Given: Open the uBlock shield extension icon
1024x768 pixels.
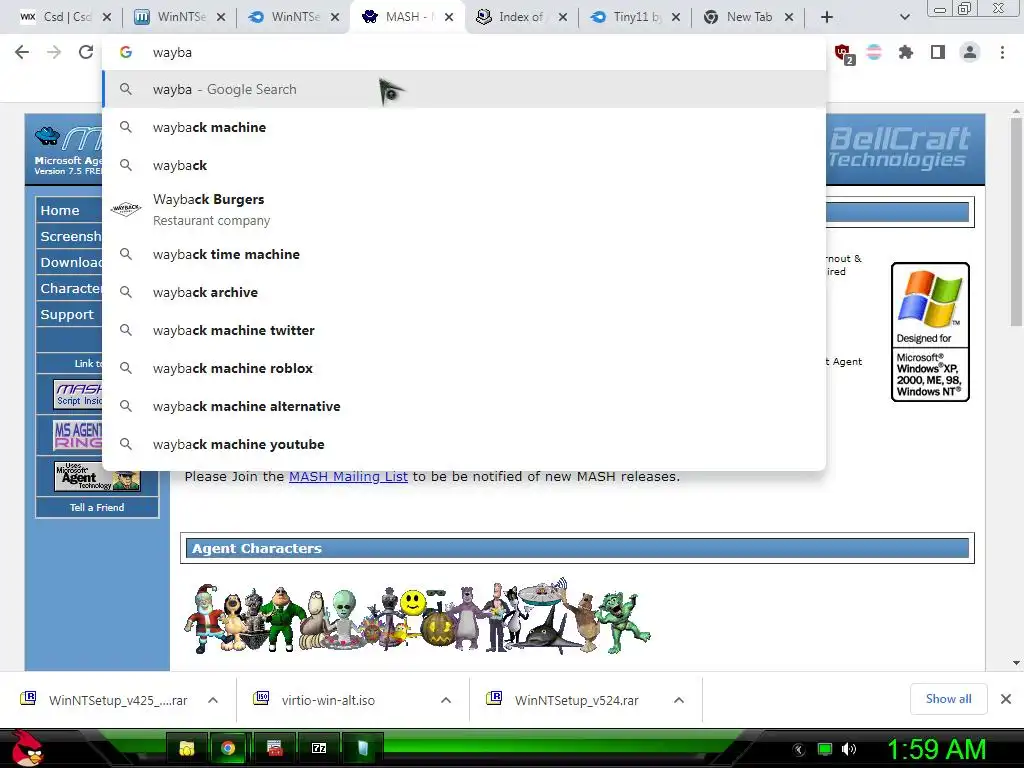Looking at the screenshot, I should (842, 53).
